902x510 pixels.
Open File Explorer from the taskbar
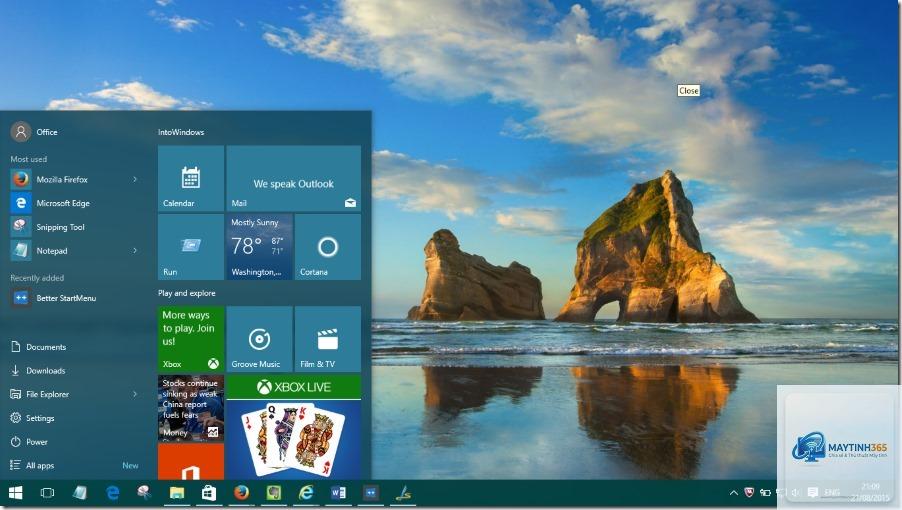click(x=177, y=493)
